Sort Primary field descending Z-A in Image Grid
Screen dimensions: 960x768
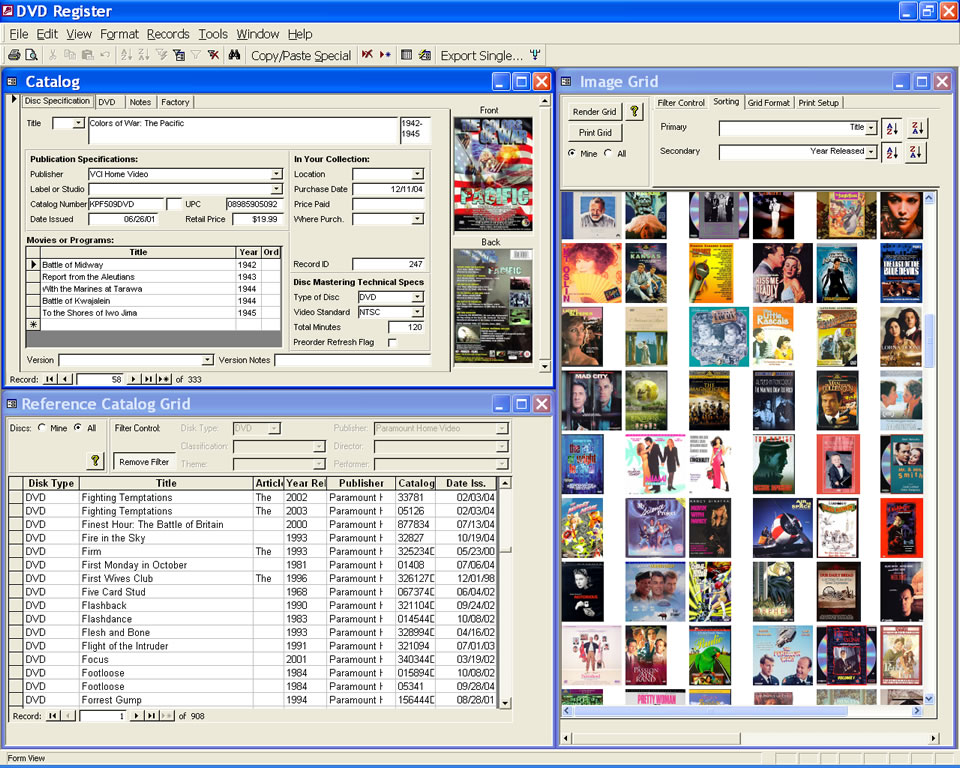click(917, 128)
